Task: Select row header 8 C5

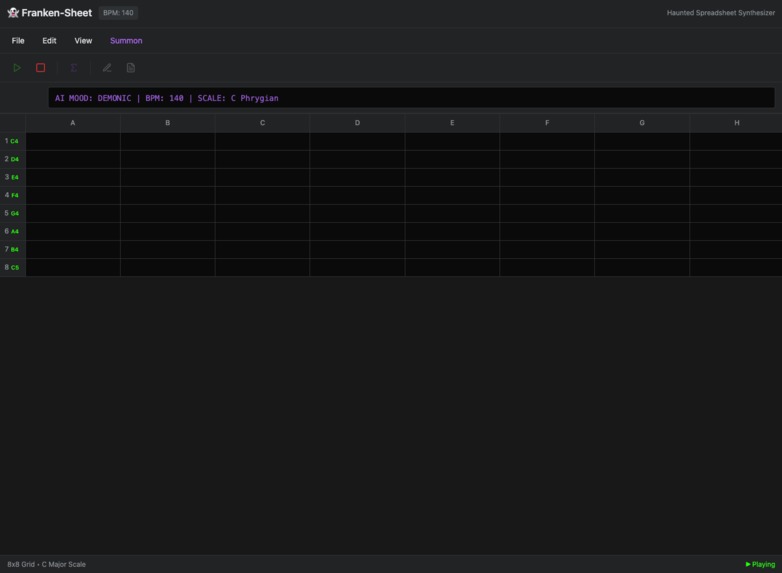Action: pyautogui.click(x=12, y=267)
